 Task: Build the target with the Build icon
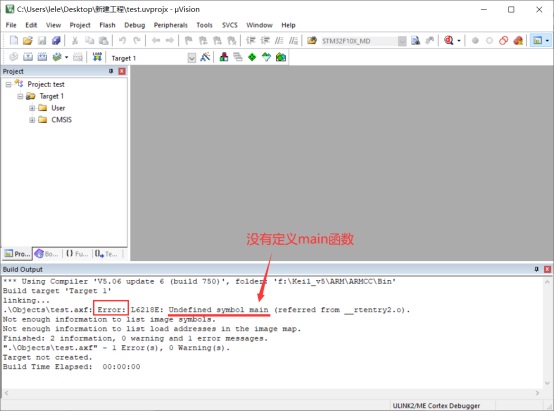coord(28,57)
